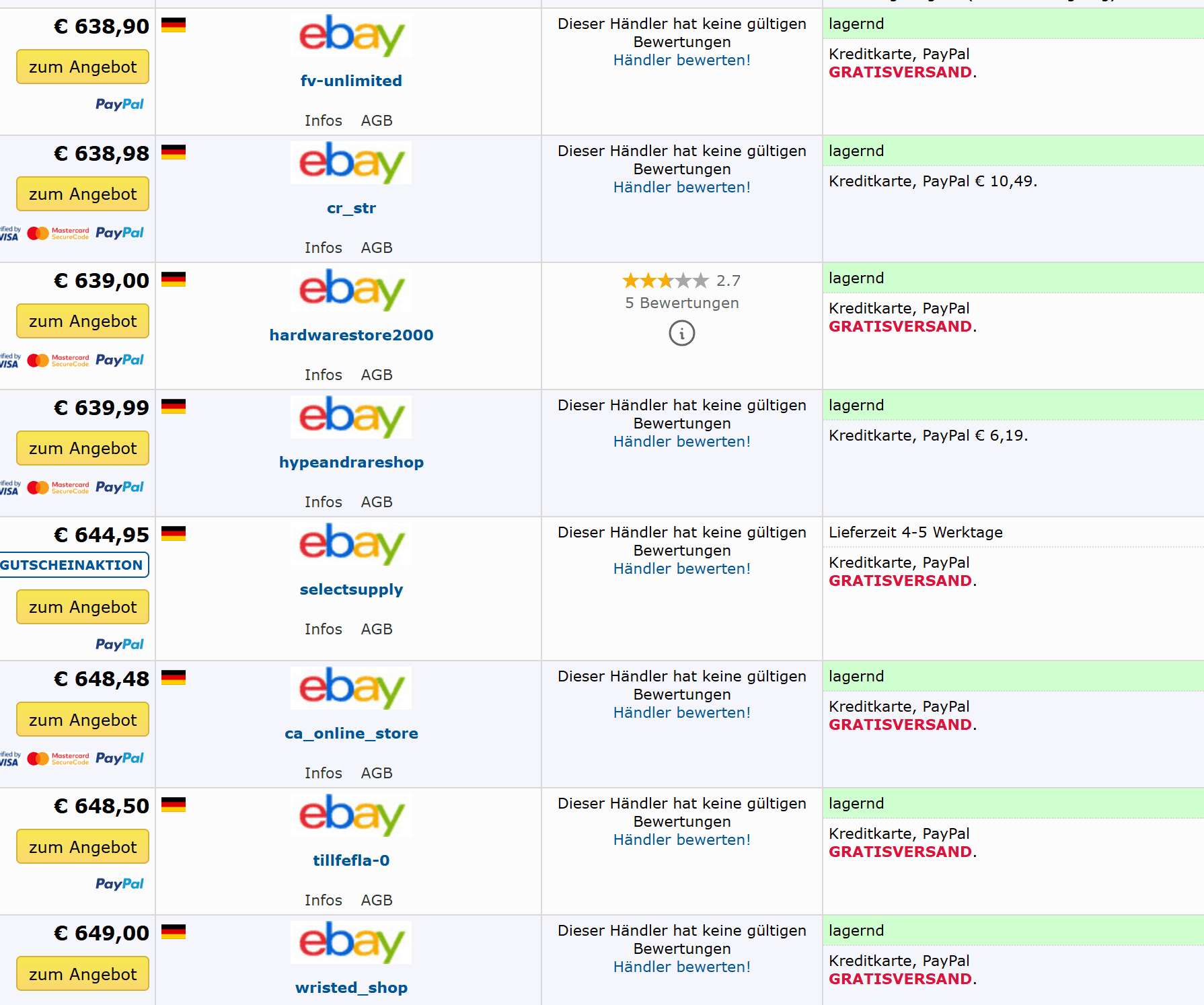
Task: Open the hypeandrareshop seller link
Action: 351,462
